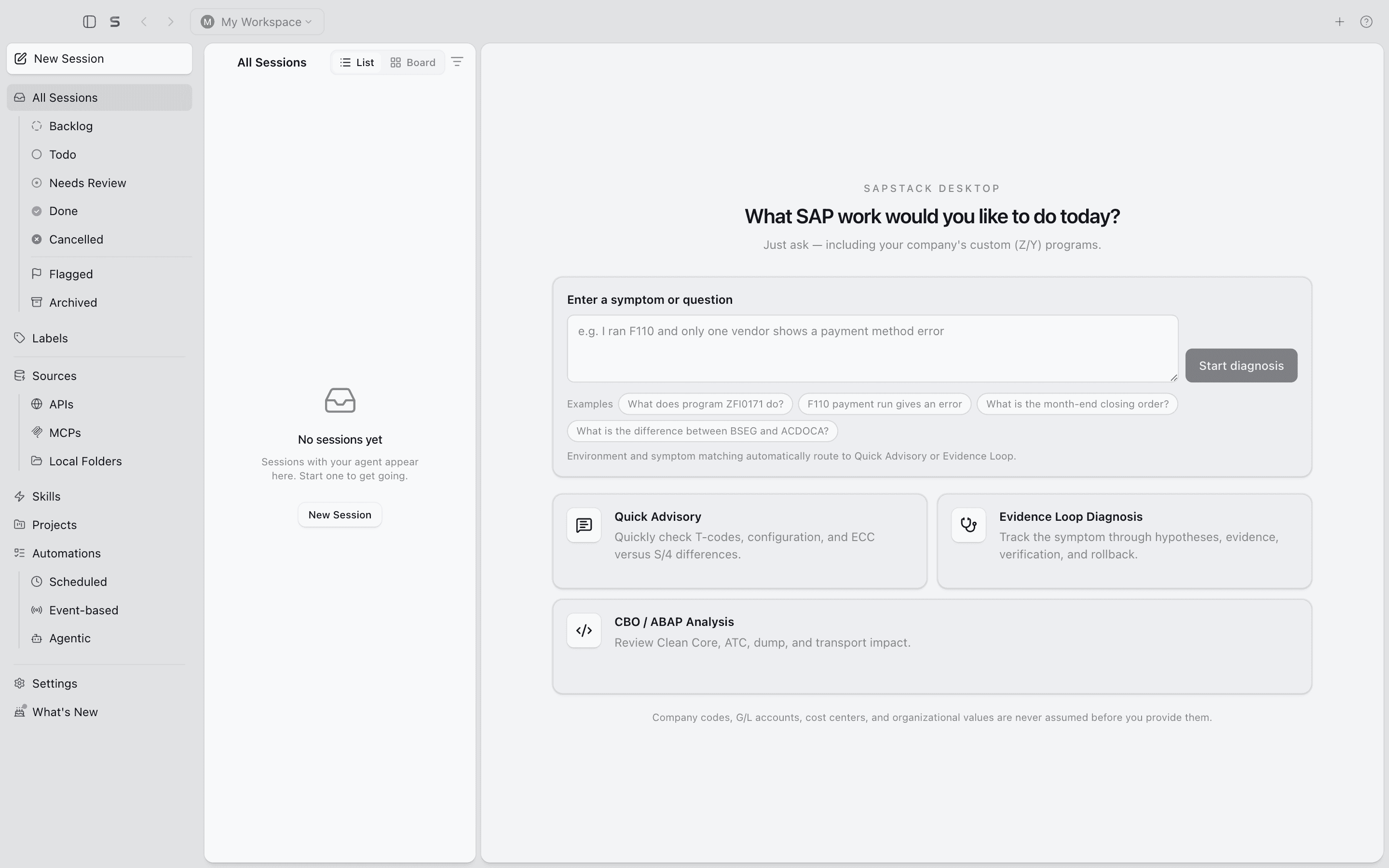Open the Skills section
Image resolution: width=1389 pixels, height=868 pixels.
click(99, 496)
